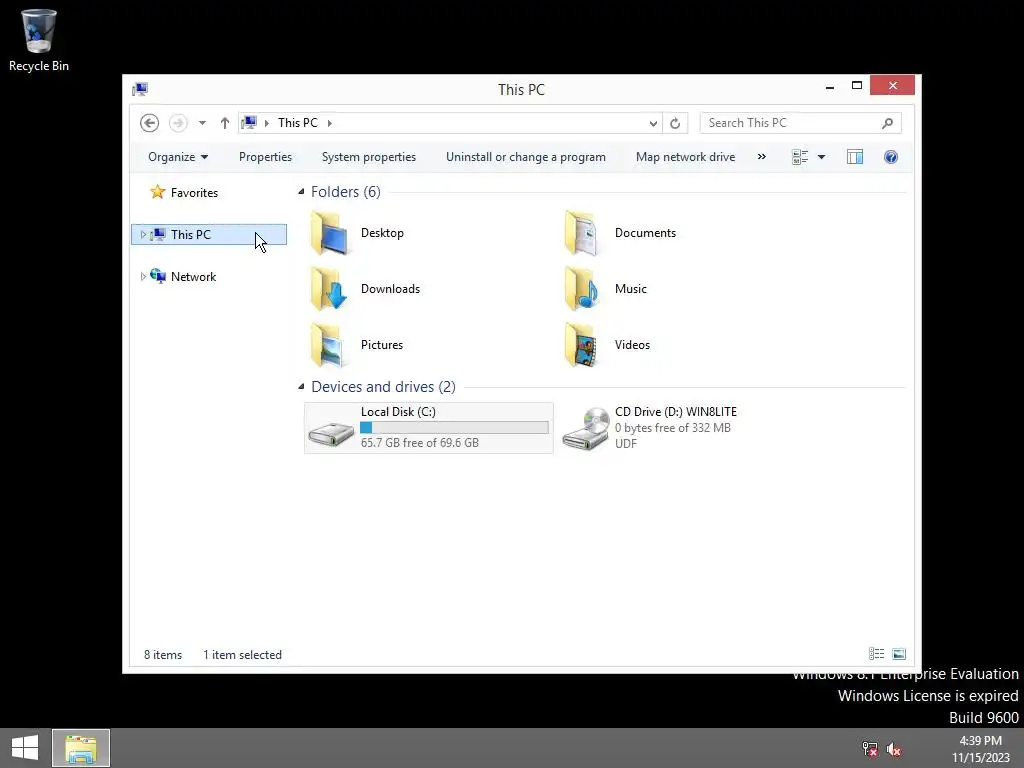Maximize the This PC window
This screenshot has width=1024, height=768.
[x=857, y=86]
